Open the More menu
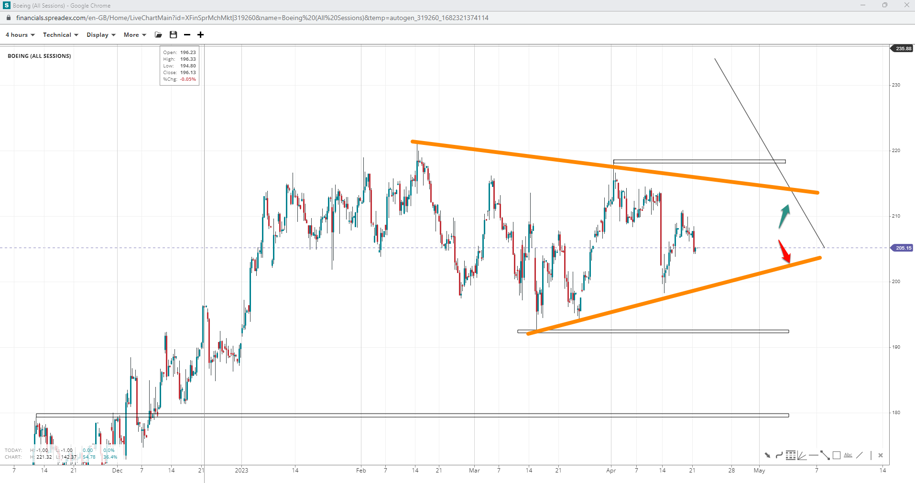 (x=134, y=35)
